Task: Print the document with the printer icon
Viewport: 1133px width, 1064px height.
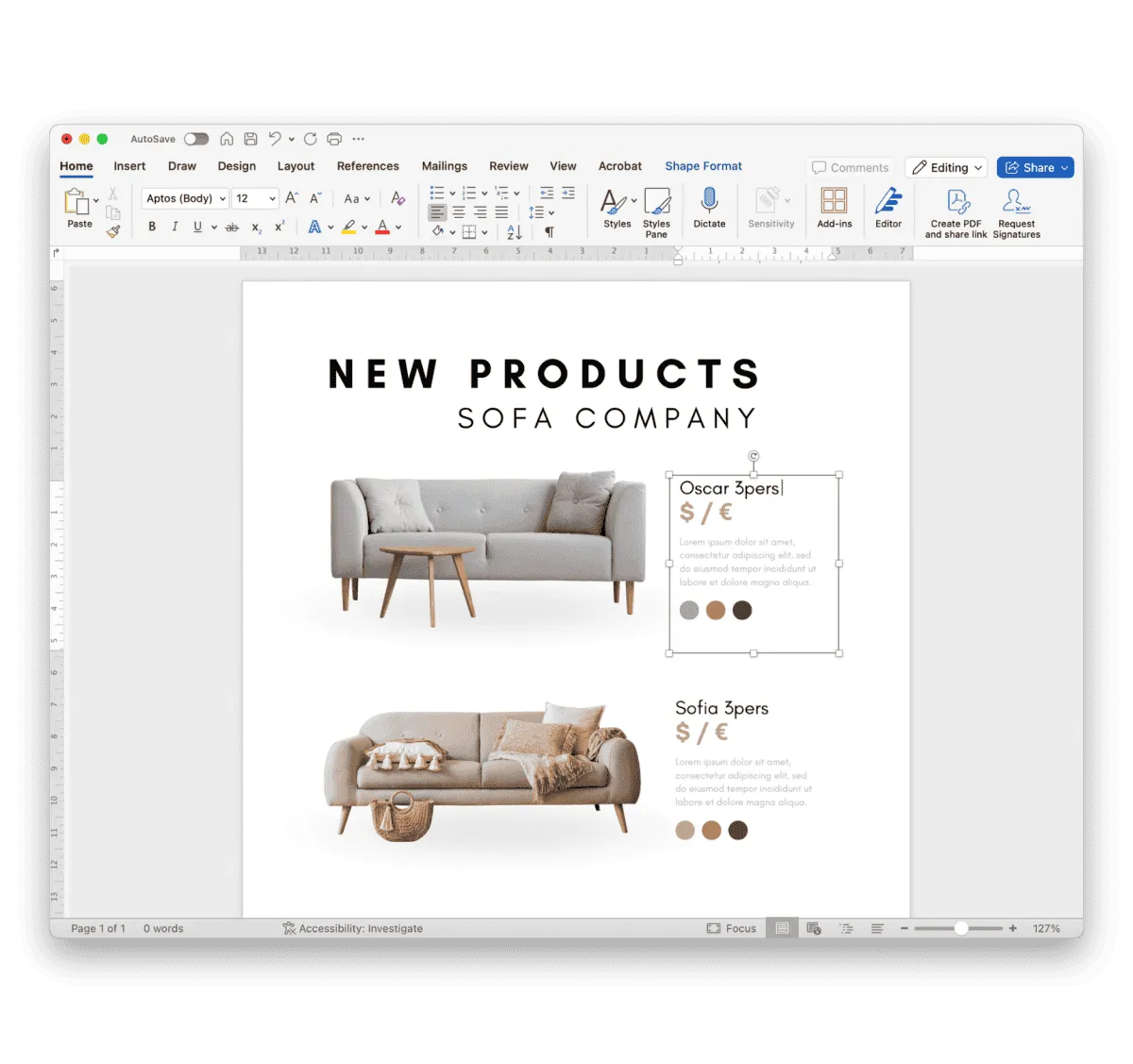Action: (x=334, y=139)
